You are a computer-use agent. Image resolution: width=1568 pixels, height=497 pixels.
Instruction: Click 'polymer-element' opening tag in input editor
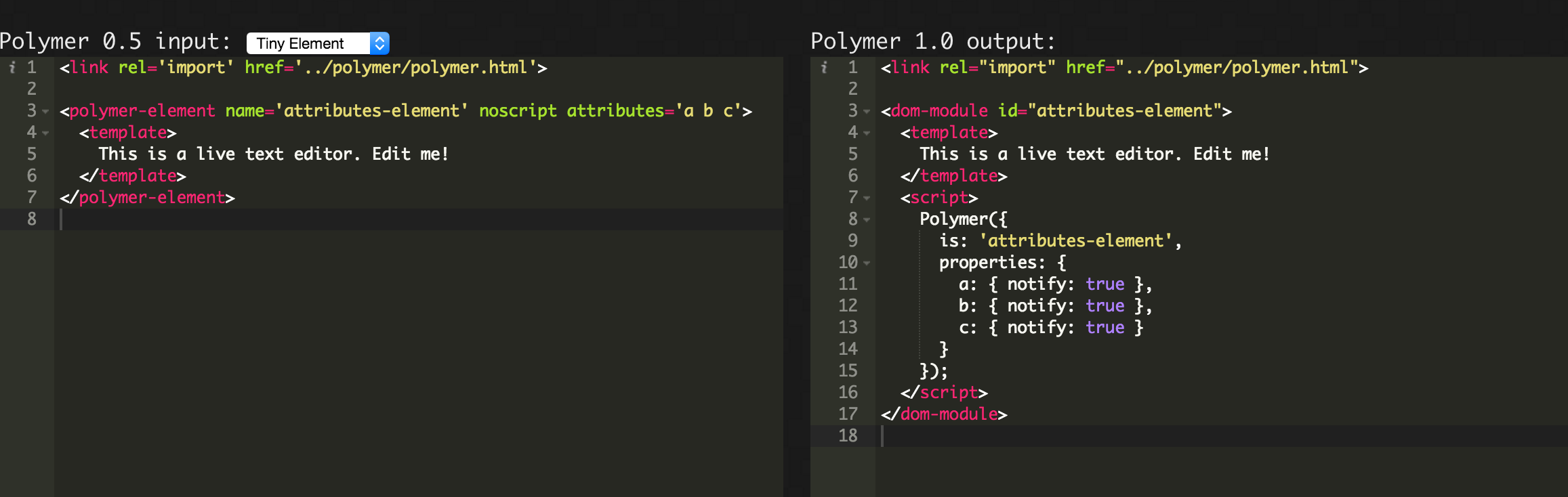coord(142,110)
